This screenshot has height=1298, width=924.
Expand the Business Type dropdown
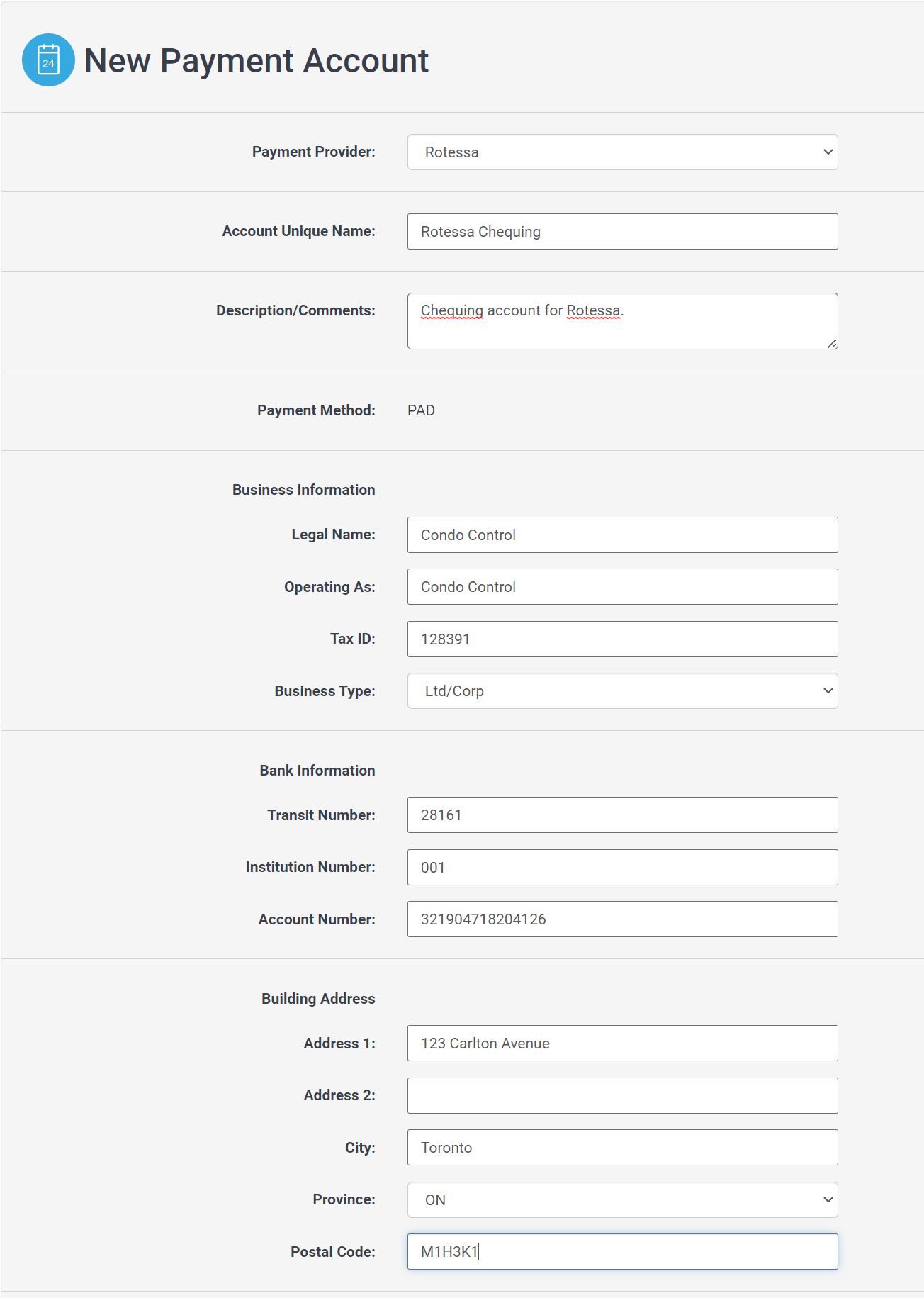622,691
